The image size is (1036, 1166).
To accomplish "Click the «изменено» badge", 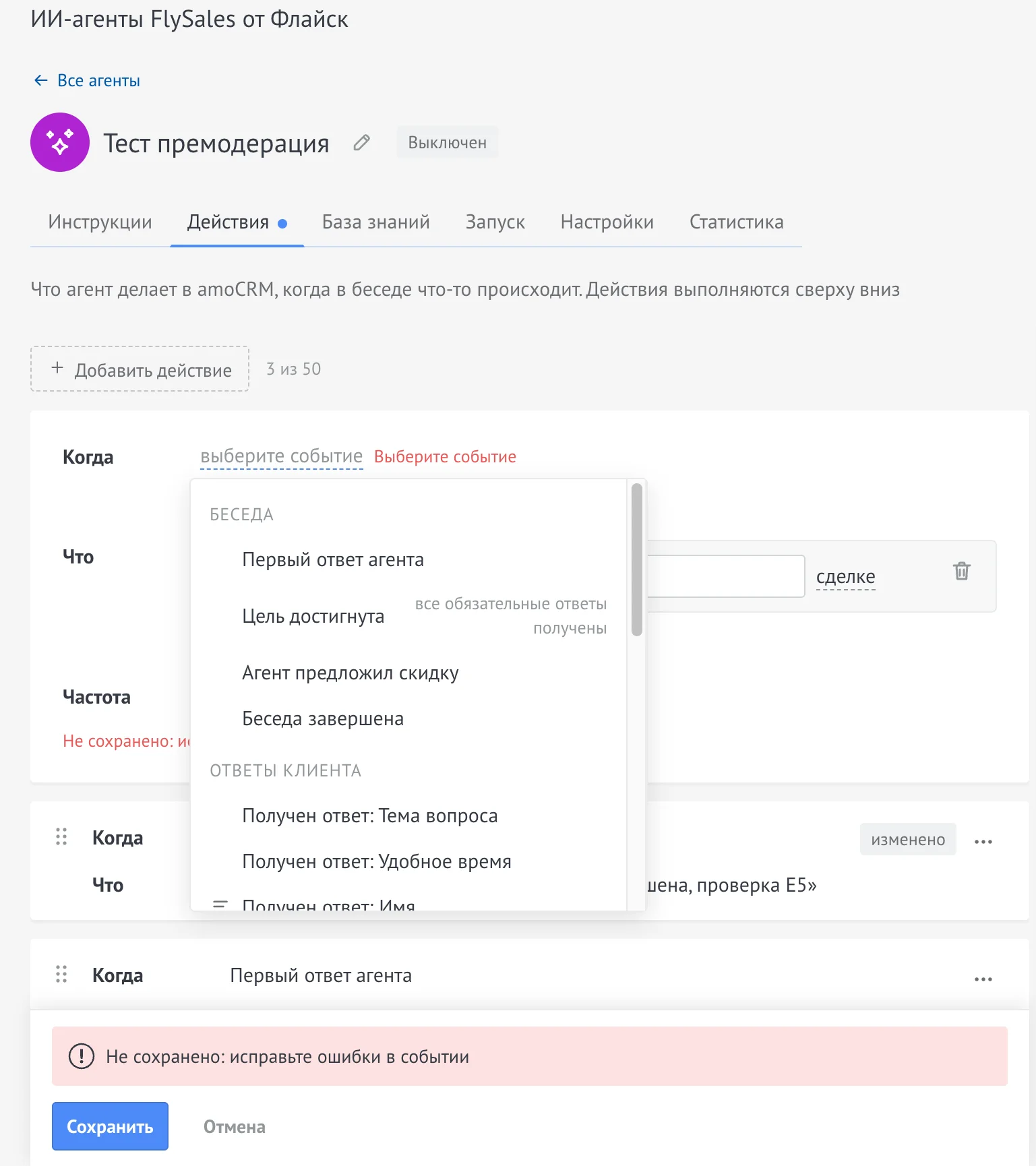I will (908, 839).
